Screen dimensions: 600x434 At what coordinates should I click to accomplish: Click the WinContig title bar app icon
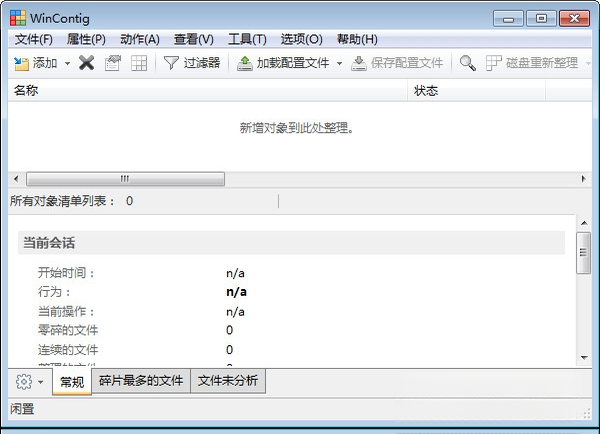click(18, 18)
